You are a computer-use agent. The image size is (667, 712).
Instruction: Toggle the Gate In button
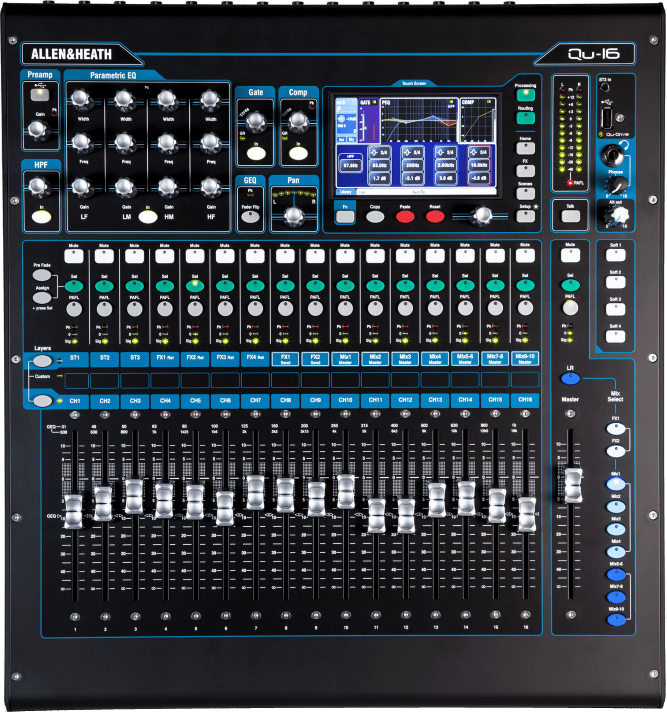(256, 153)
